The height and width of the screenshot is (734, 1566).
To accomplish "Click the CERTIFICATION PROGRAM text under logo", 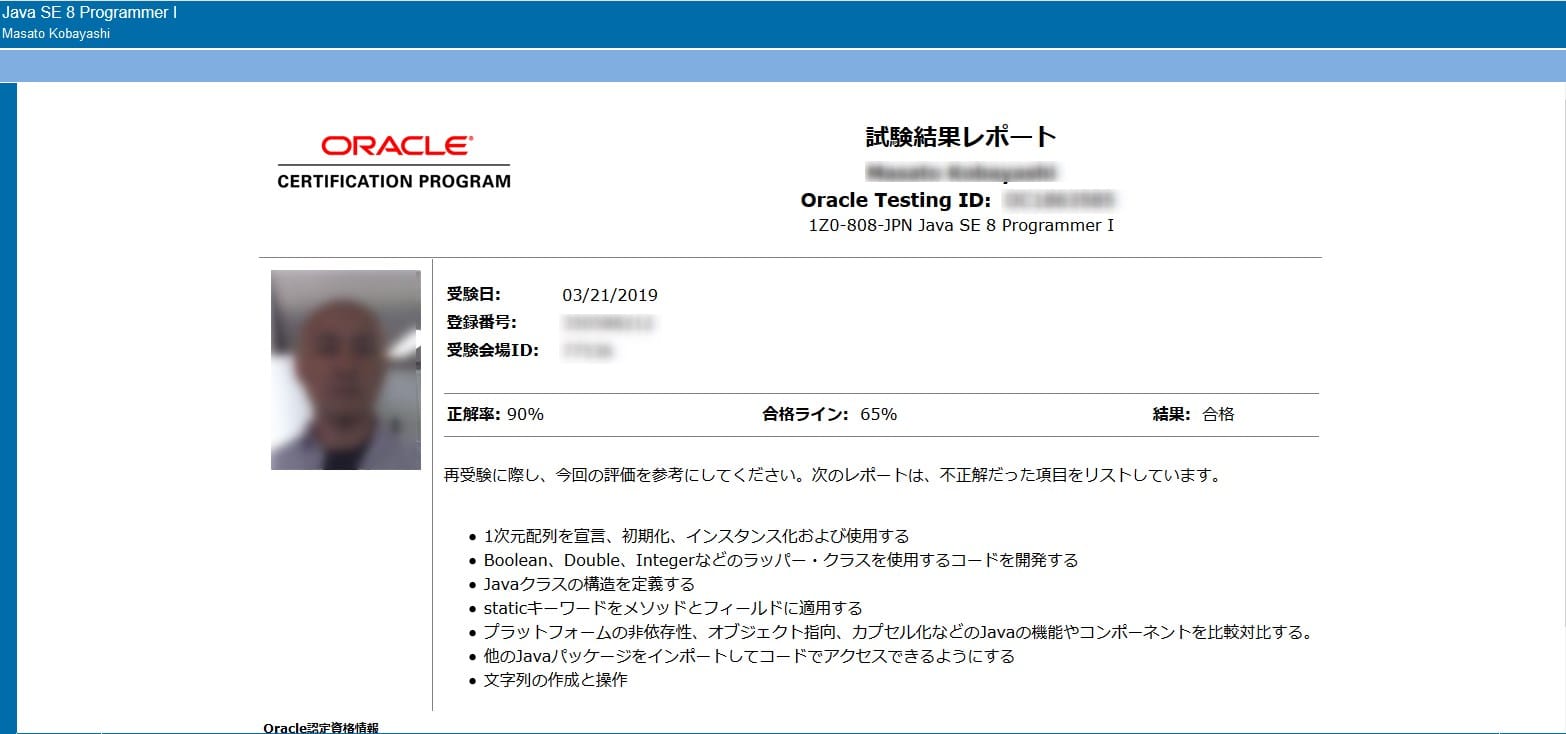I will pos(394,182).
